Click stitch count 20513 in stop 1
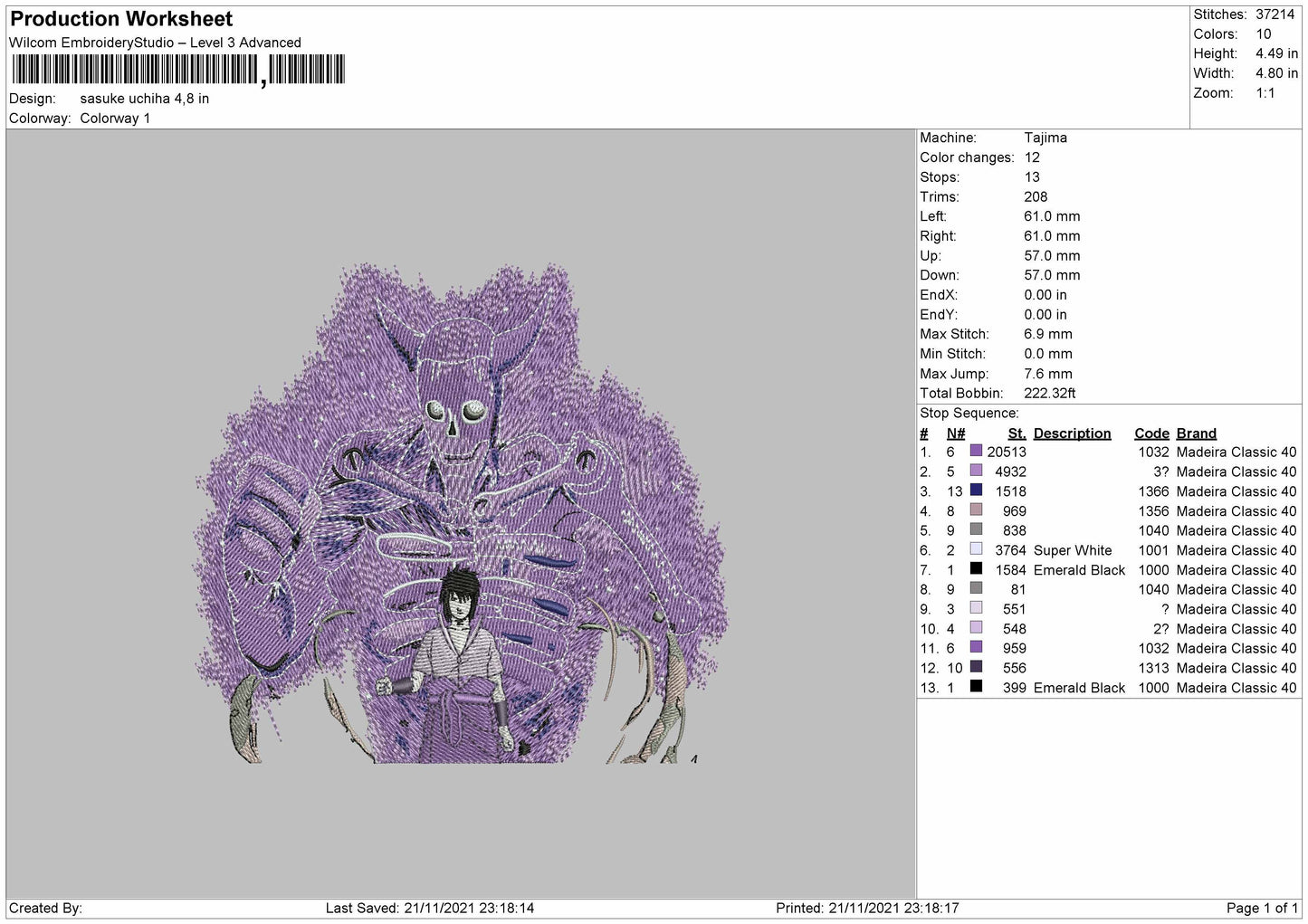Image resolution: width=1308 pixels, height=924 pixels. (1007, 452)
